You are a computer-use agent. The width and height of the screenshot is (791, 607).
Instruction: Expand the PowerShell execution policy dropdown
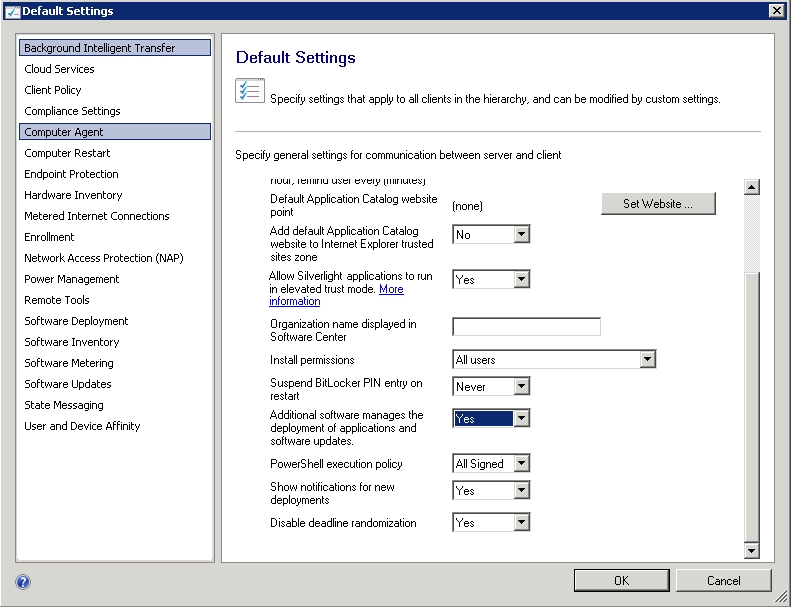(x=521, y=464)
